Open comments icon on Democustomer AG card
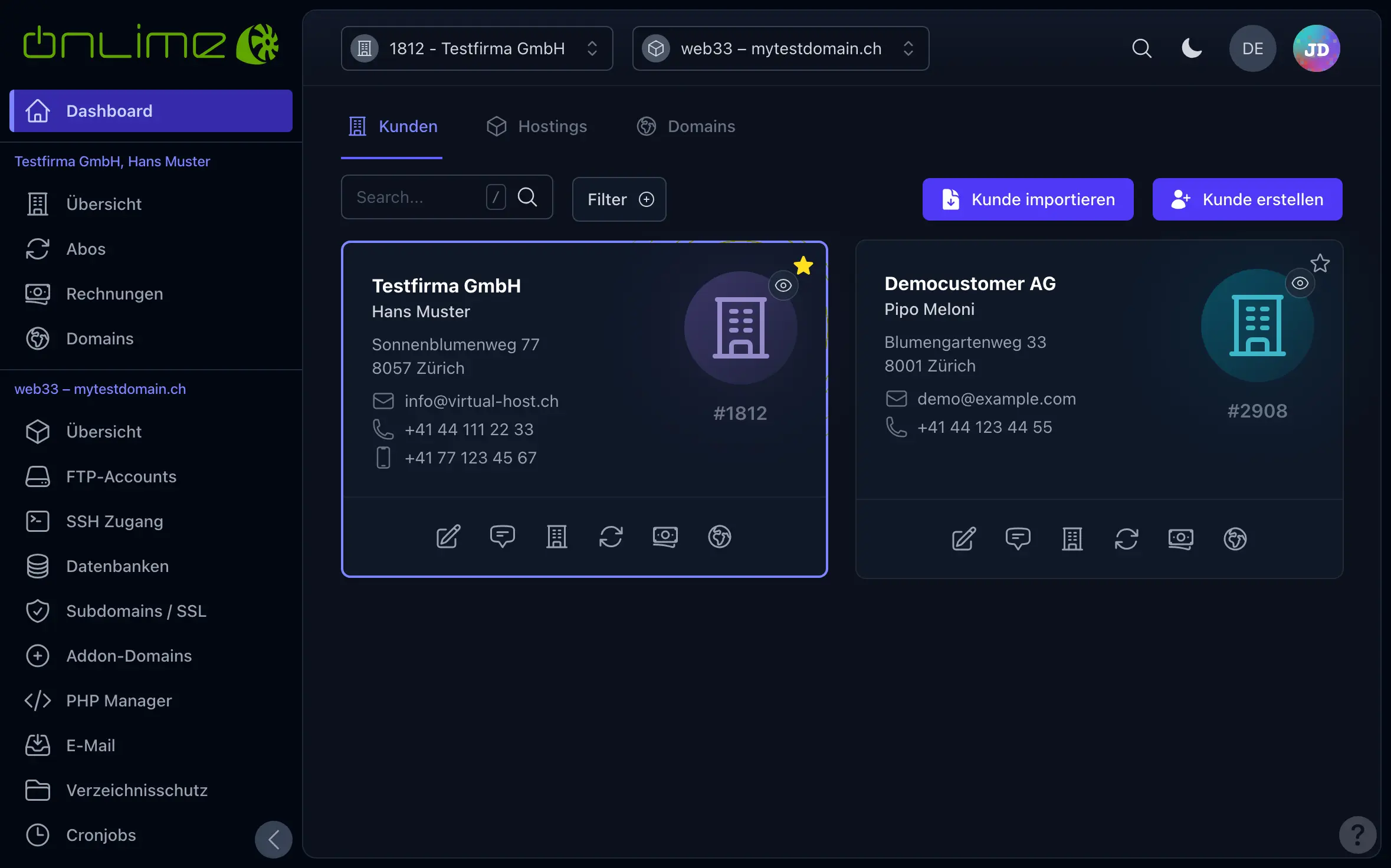Viewport: 1391px width, 868px height. (x=1018, y=539)
